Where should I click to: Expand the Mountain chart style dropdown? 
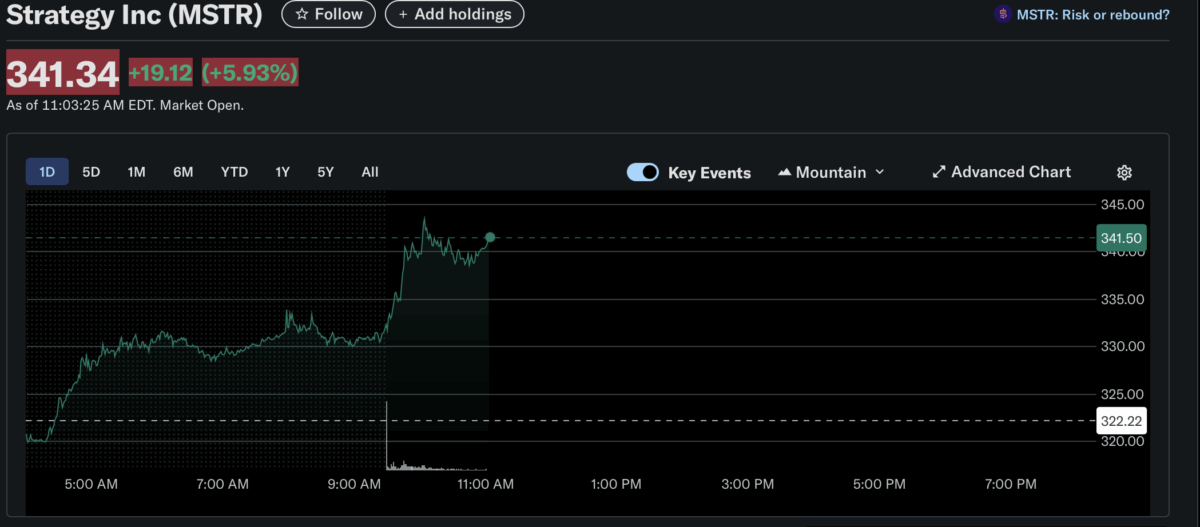click(x=880, y=172)
